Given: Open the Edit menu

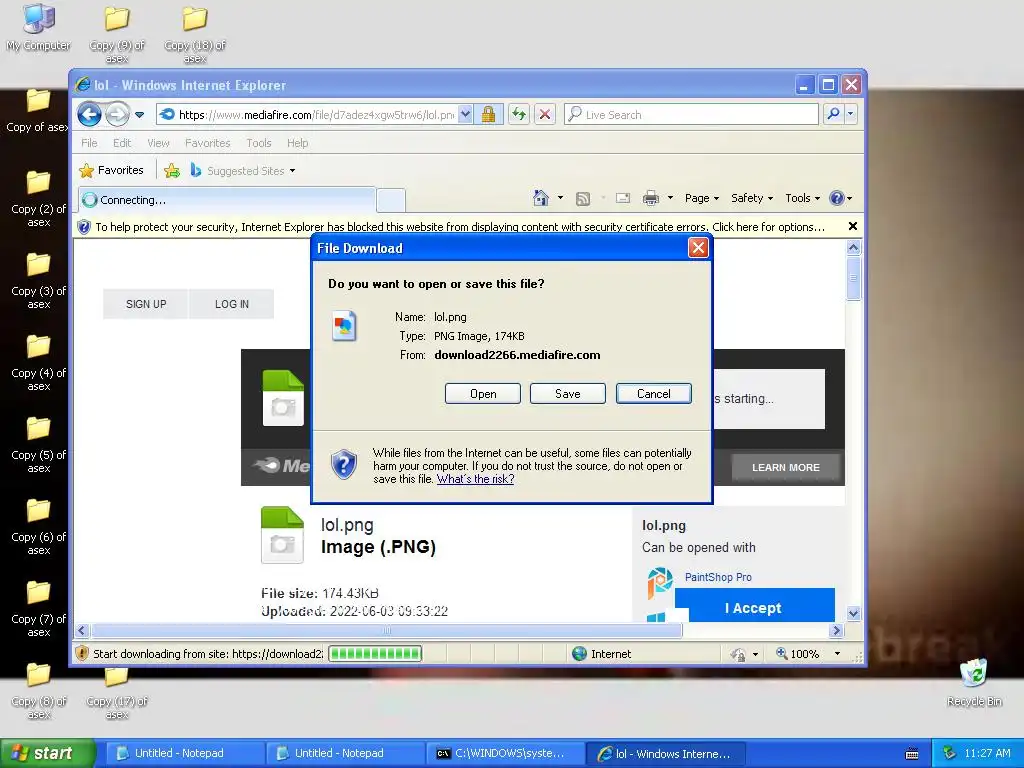Looking at the screenshot, I should [x=122, y=143].
